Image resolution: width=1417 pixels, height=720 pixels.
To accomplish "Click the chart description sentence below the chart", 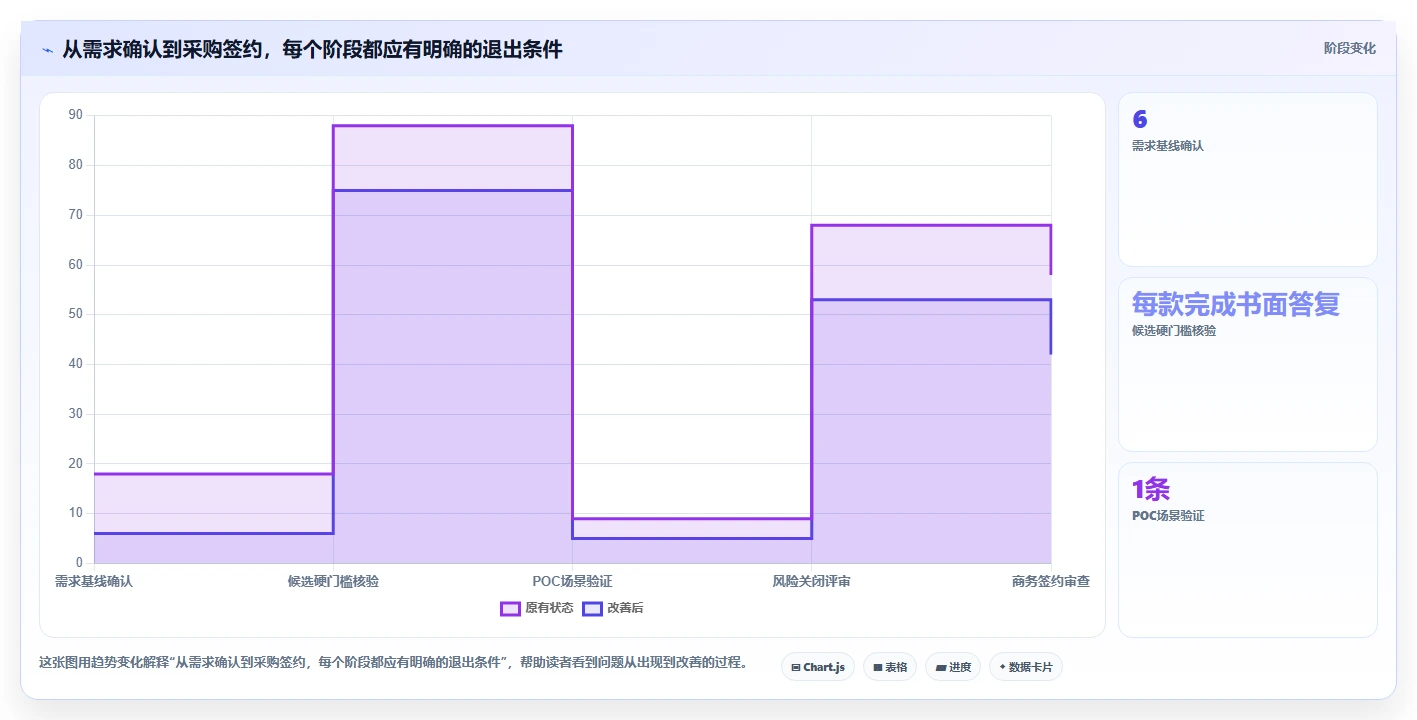I will click(393, 662).
